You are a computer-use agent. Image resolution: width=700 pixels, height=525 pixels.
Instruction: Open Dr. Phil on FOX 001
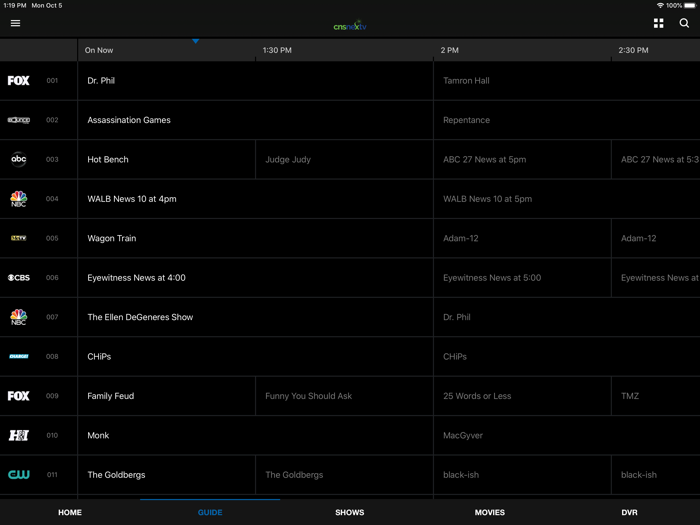click(x=255, y=81)
